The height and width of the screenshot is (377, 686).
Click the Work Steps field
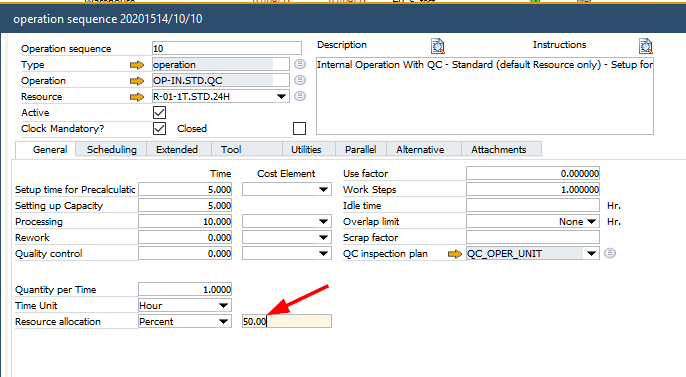tap(533, 189)
